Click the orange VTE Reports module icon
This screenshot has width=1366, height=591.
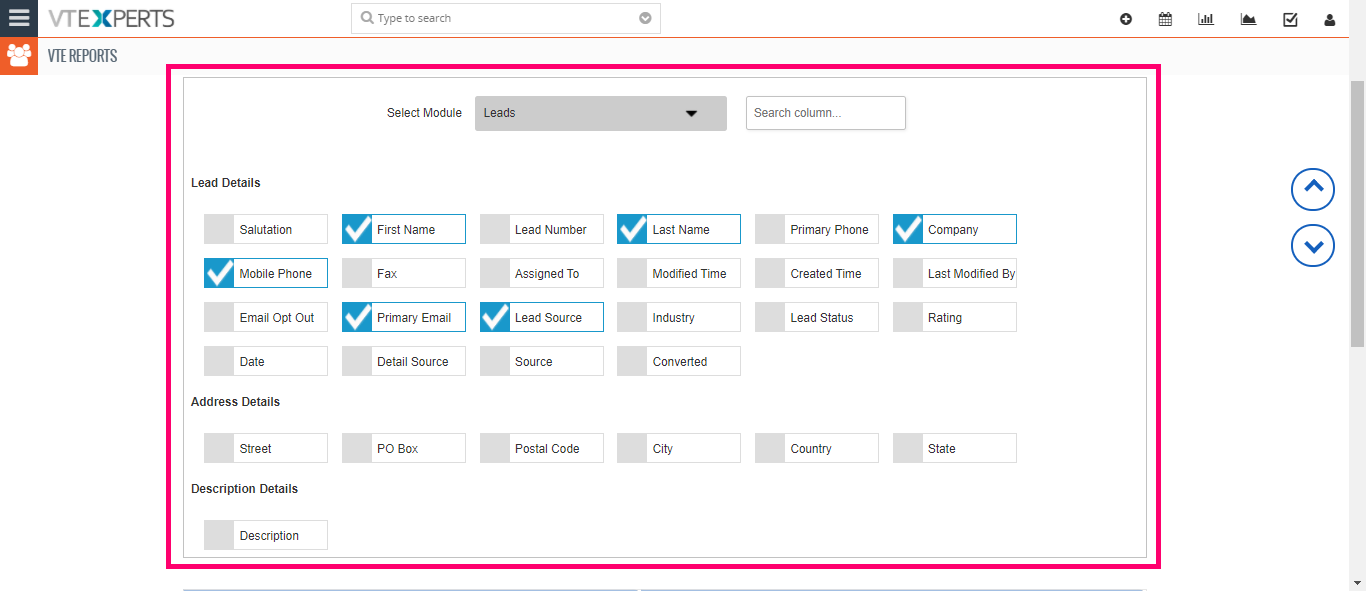coord(19,56)
